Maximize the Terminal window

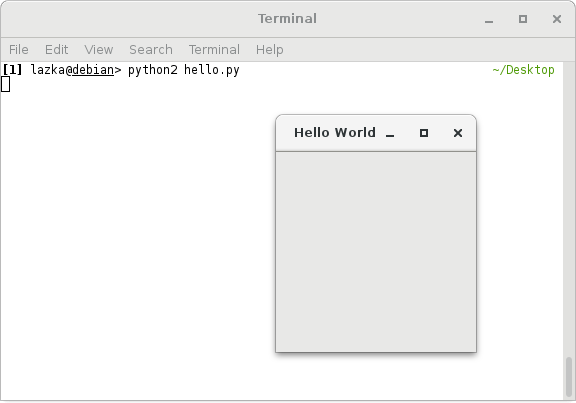[523, 19]
